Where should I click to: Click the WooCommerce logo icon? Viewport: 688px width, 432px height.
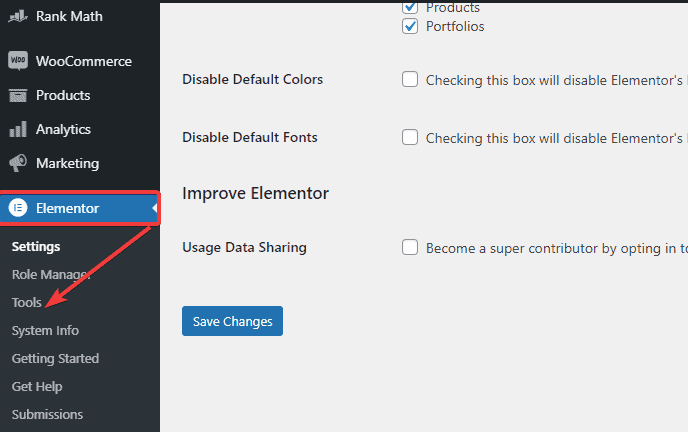tap(17, 61)
